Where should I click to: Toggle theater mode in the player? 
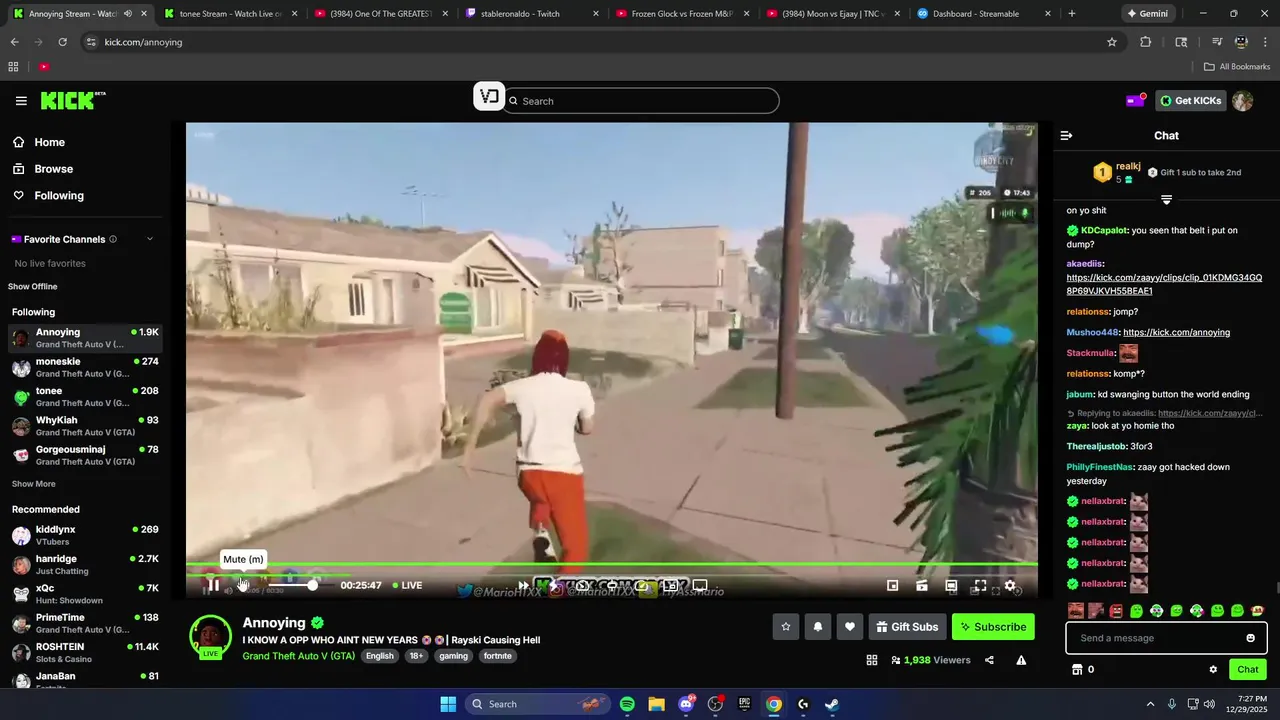click(x=951, y=586)
